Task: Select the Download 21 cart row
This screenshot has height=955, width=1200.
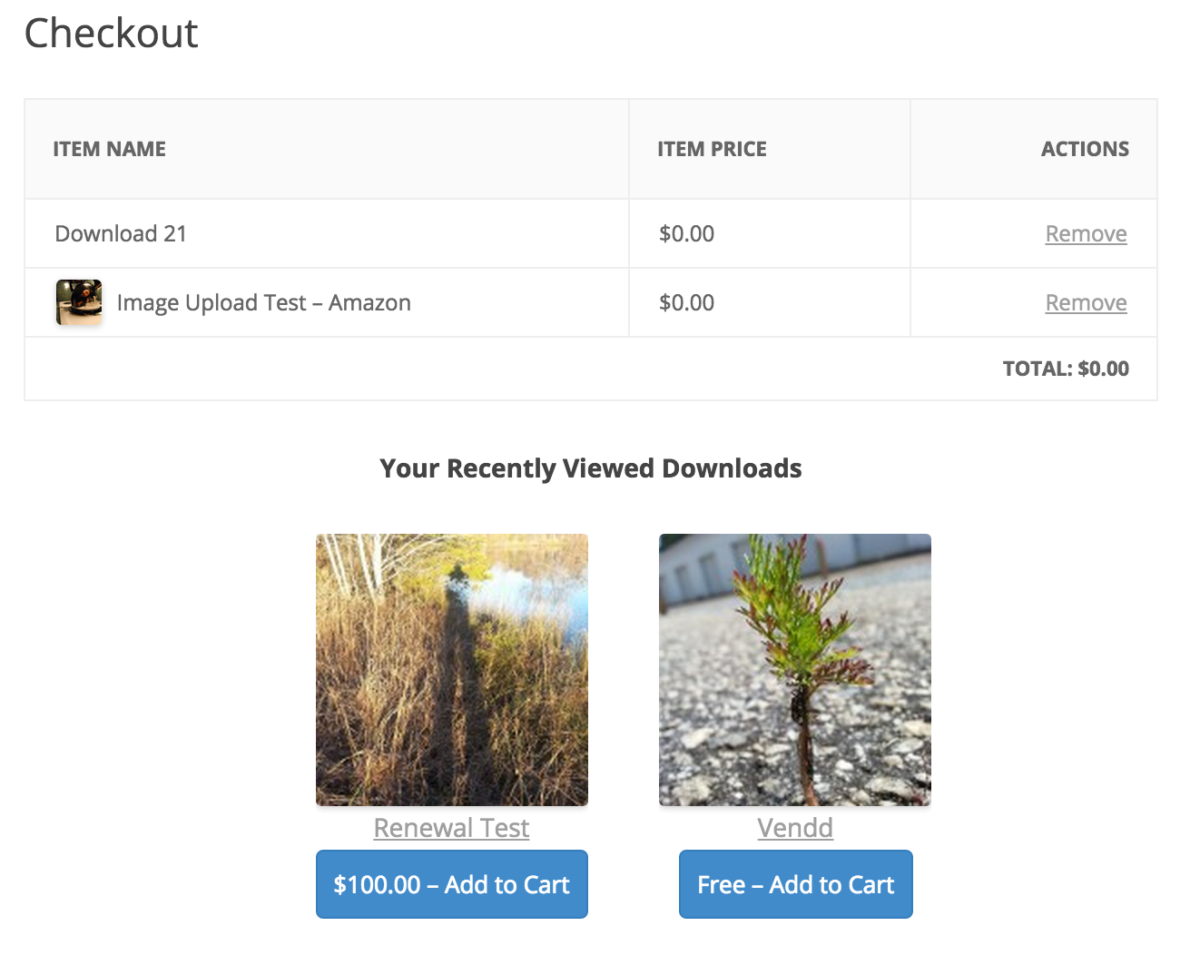Action: (400, 233)
